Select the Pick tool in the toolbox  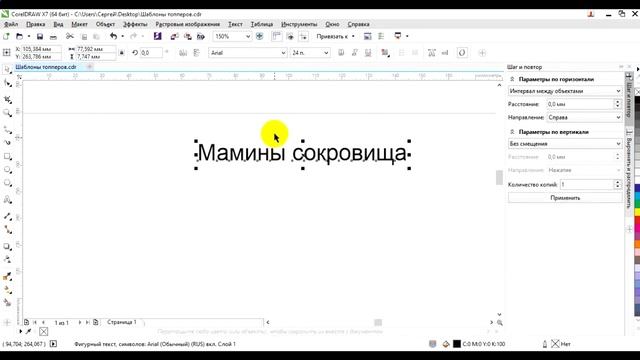click(7, 70)
